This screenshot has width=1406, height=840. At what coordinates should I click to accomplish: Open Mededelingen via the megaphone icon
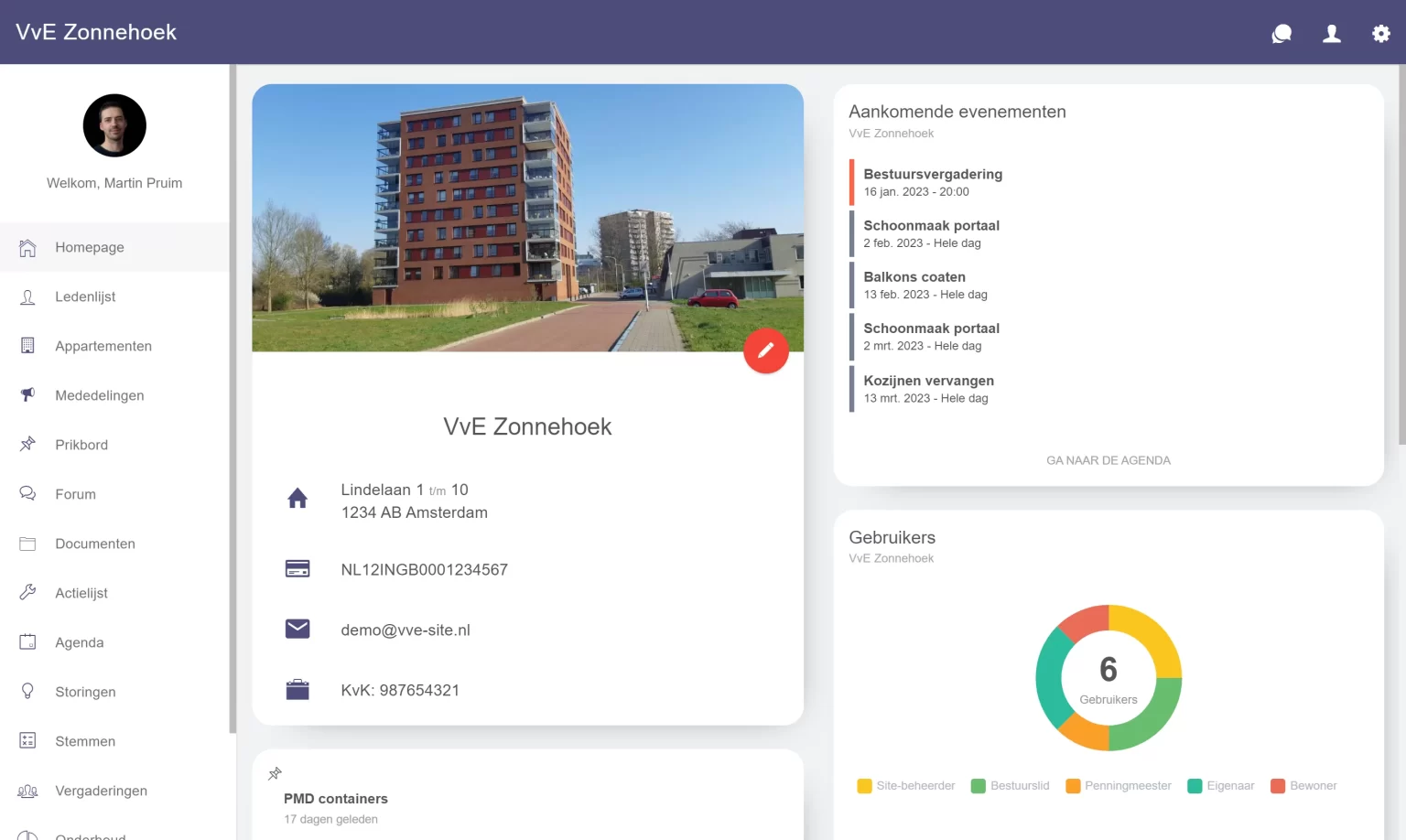pyautogui.click(x=27, y=395)
